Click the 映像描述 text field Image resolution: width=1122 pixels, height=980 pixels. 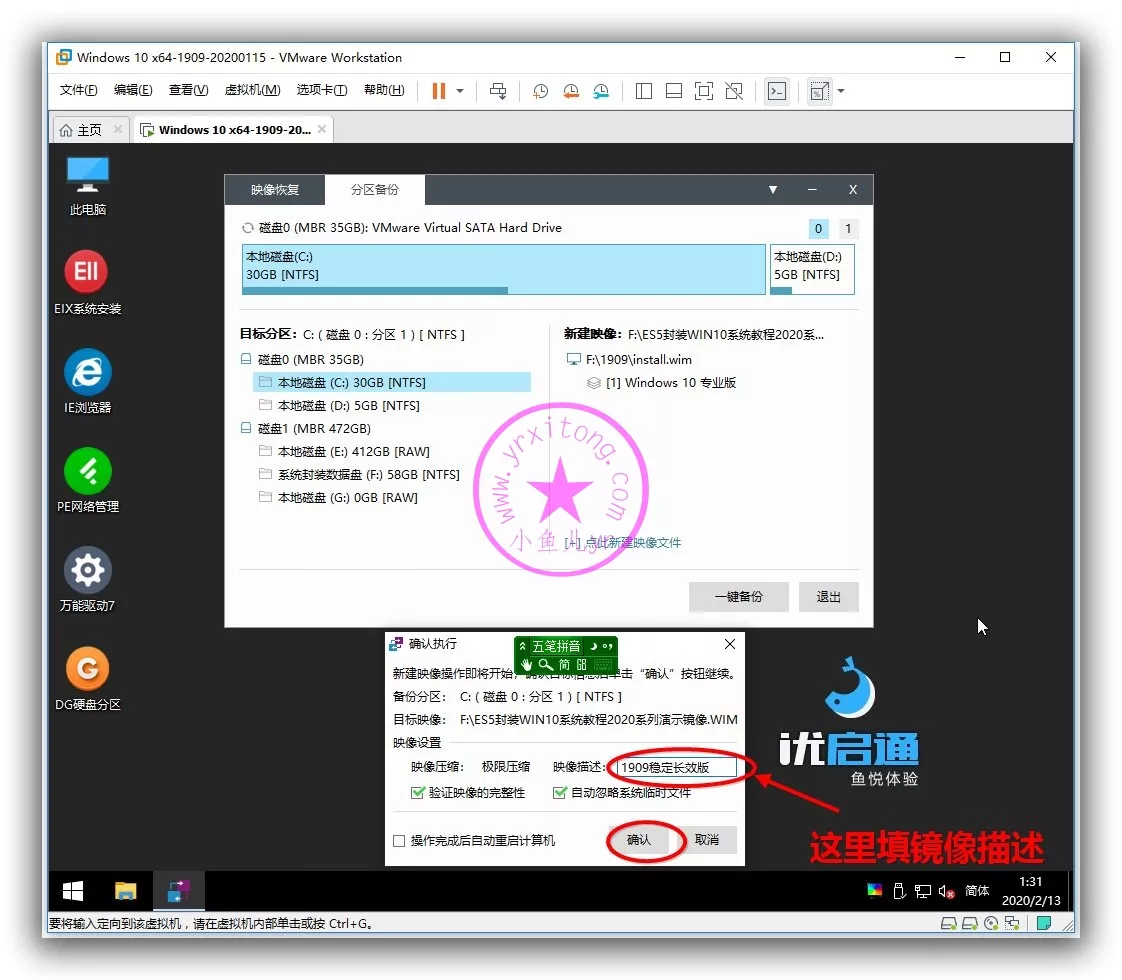click(x=676, y=768)
